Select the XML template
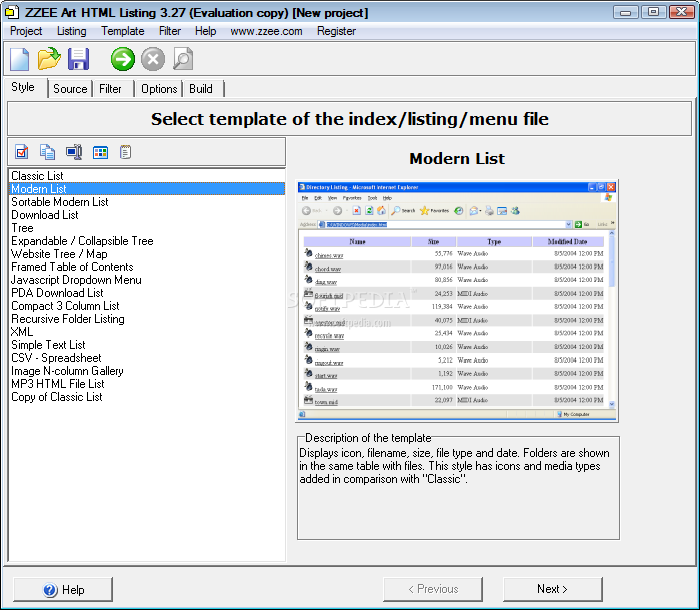700x610 pixels. point(147,332)
